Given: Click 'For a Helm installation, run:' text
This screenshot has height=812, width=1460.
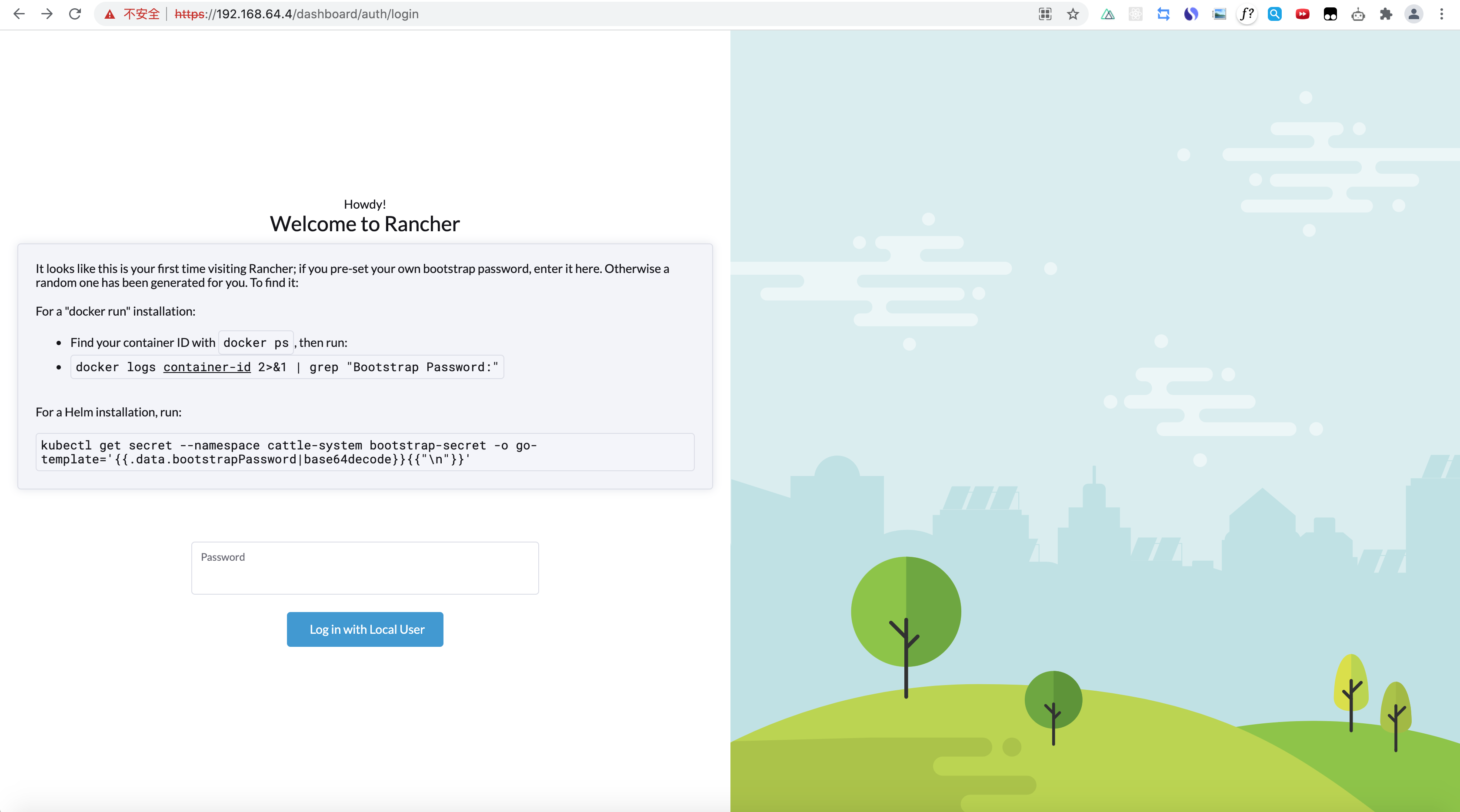Looking at the screenshot, I should pos(109,412).
